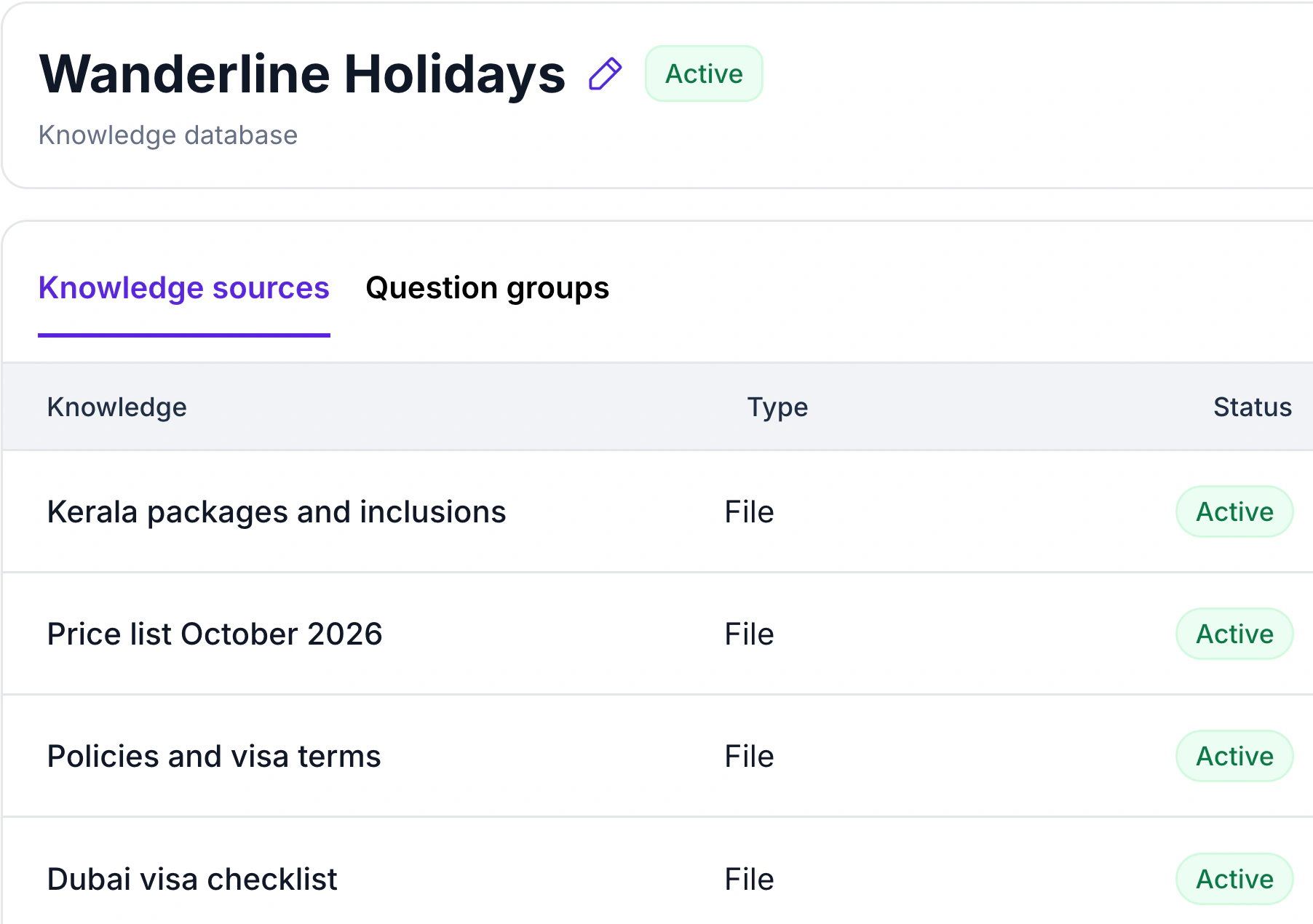Click File type in Dubai visa checklist row

(749, 879)
